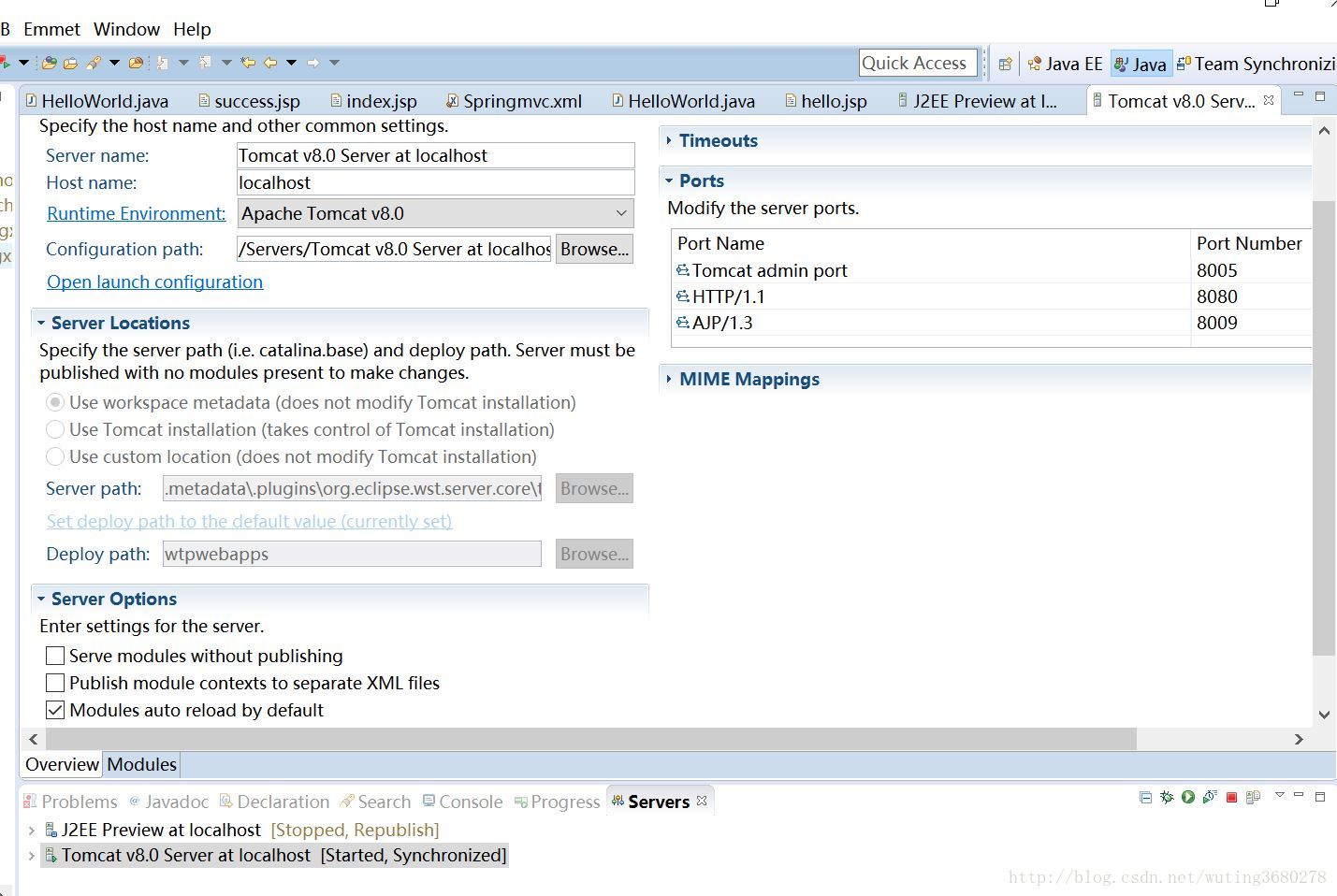The width and height of the screenshot is (1337, 896).
Task: Switch to Team Synchronizing perspective
Action: [x=1256, y=64]
